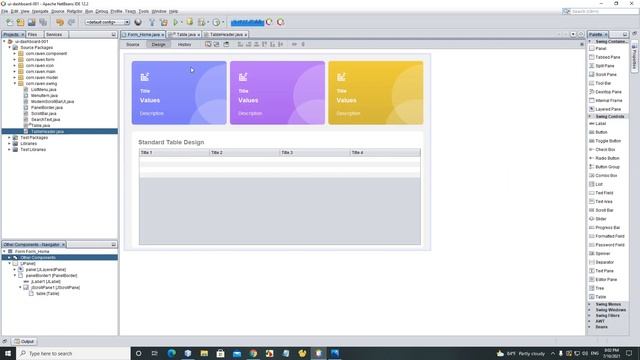Image resolution: width=640 pixels, height=360 pixels.
Task: Select the purple card in designer
Action: click(x=277, y=93)
